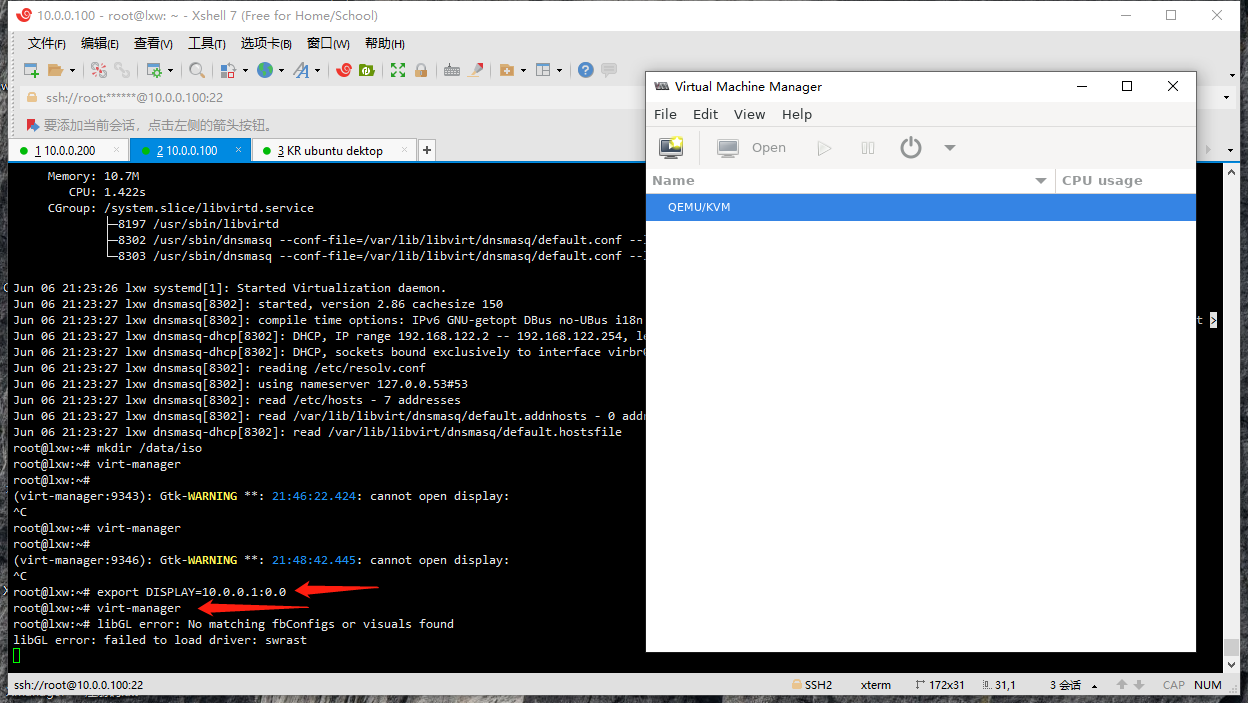Select the QEMU/KVM connection row
This screenshot has width=1248, height=703.
click(699, 207)
